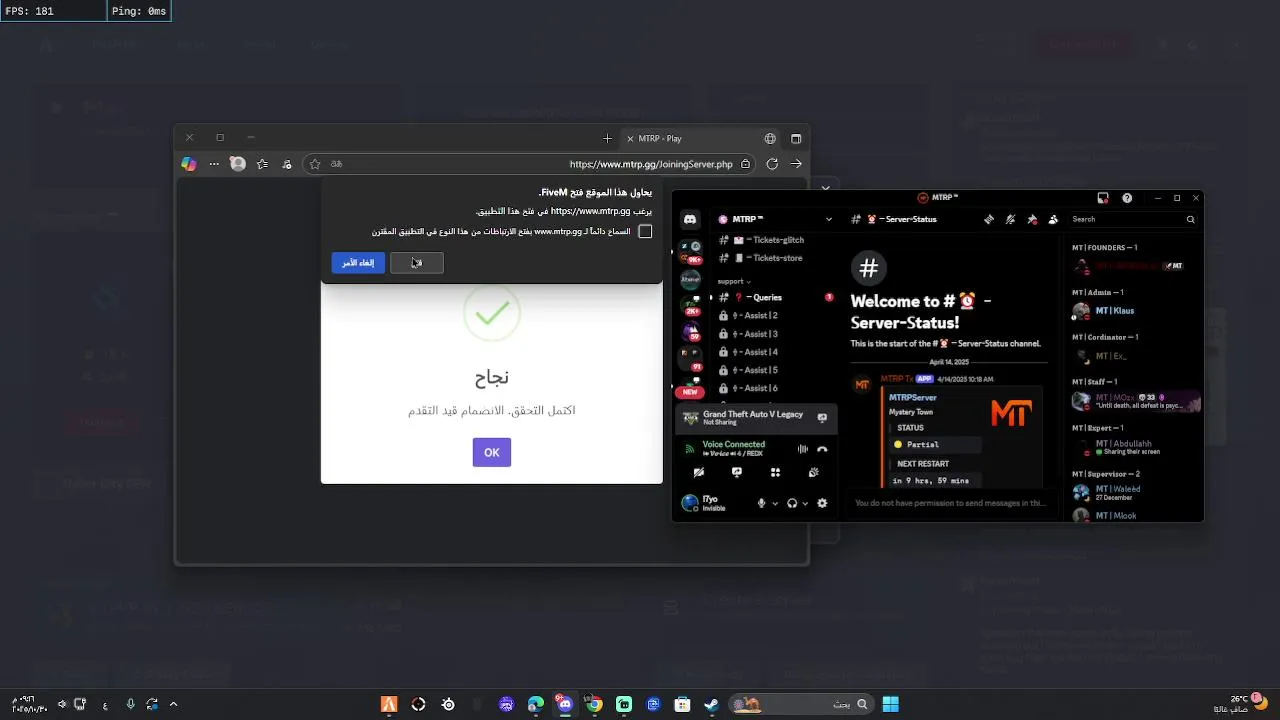Click the Windows taskbar search box
Image resolution: width=1280 pixels, height=720 pixels.
click(800, 705)
